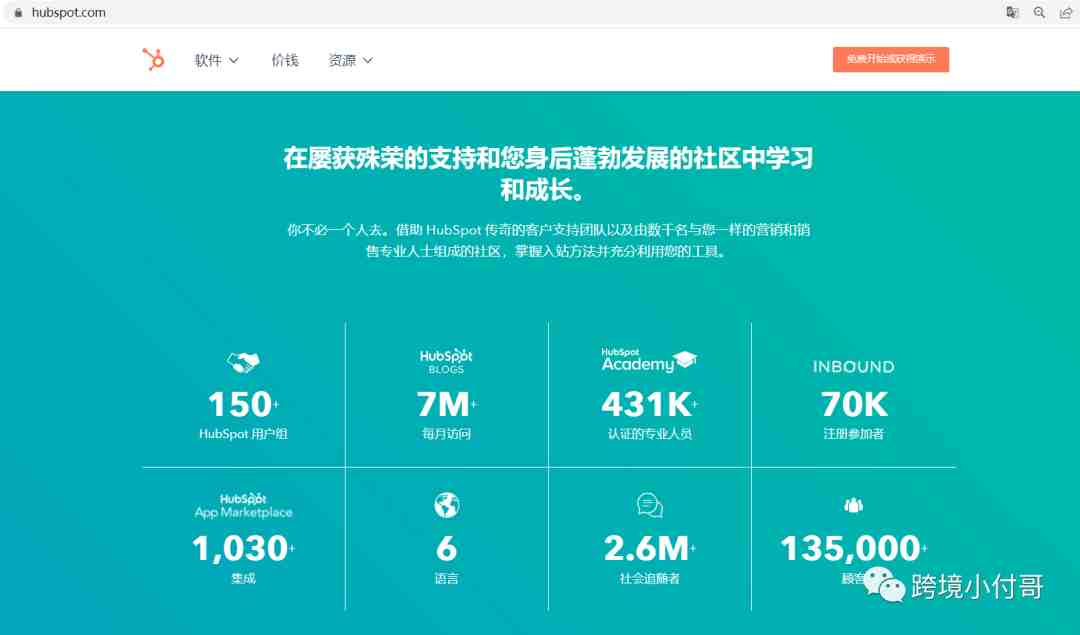
Task: Click the 注册参加者 label
Action: point(853,434)
